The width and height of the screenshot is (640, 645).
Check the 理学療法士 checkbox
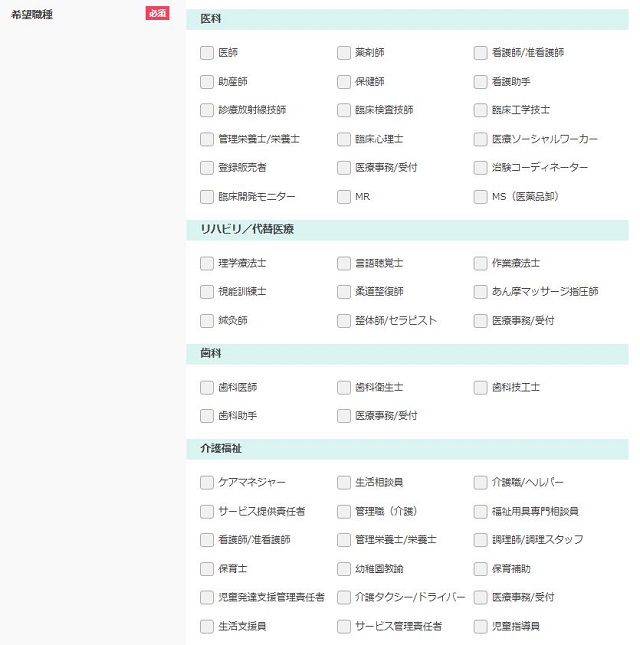pos(206,263)
